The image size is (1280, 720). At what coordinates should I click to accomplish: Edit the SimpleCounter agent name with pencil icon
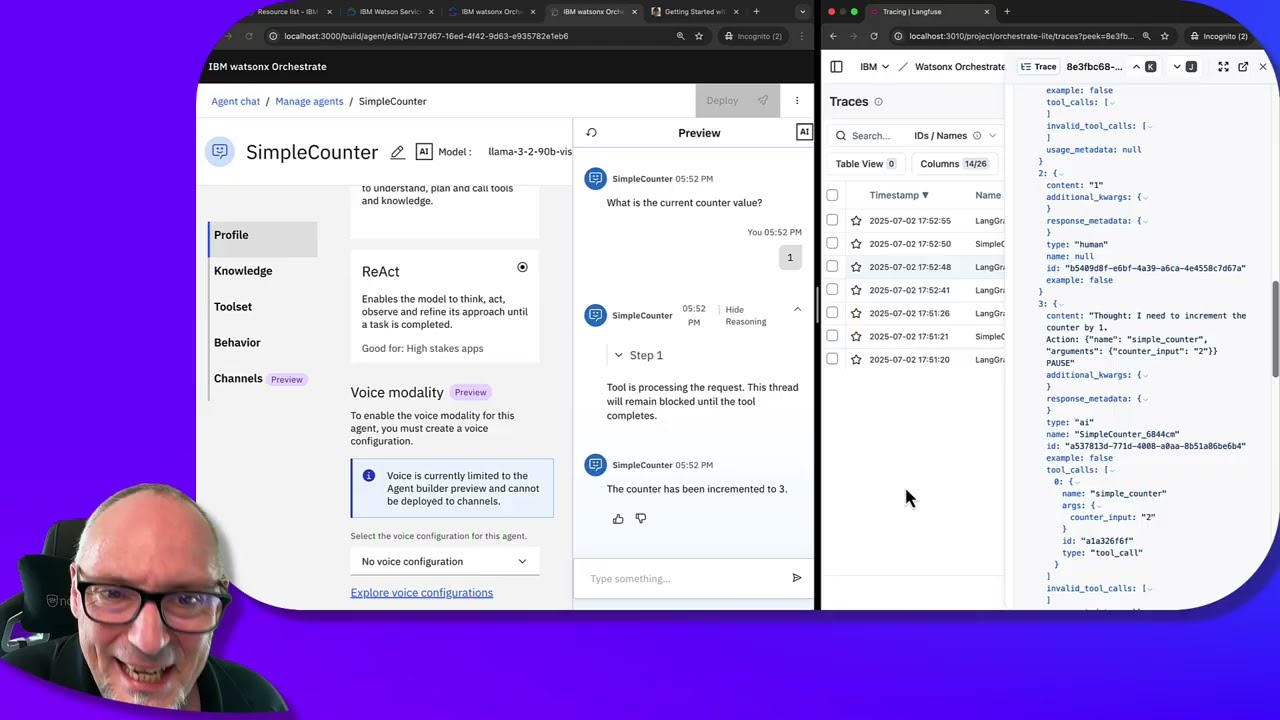[x=397, y=152]
